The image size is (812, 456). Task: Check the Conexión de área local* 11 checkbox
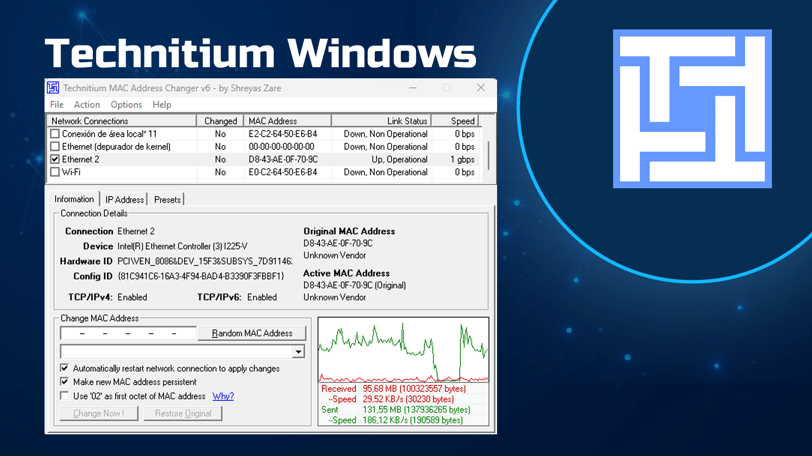[x=55, y=134]
